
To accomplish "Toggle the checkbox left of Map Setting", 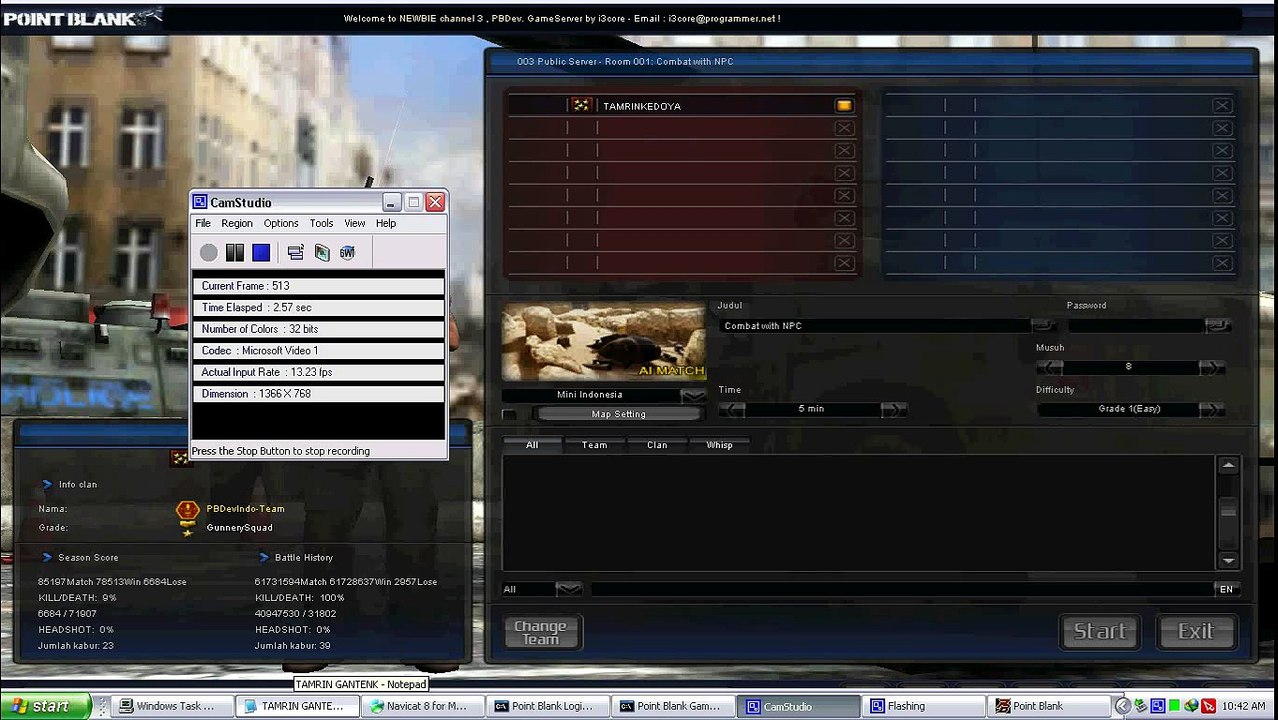I will [510, 414].
